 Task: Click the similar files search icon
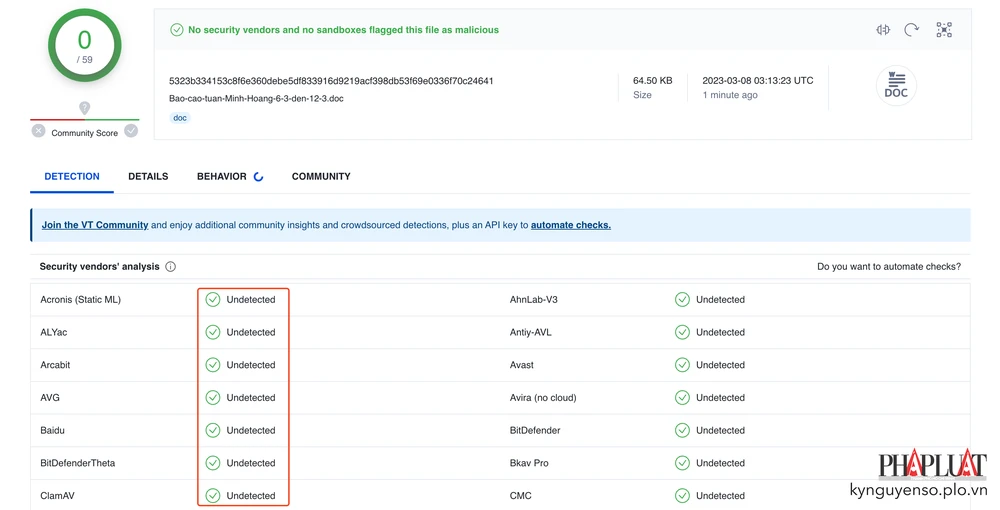[x=882, y=30]
